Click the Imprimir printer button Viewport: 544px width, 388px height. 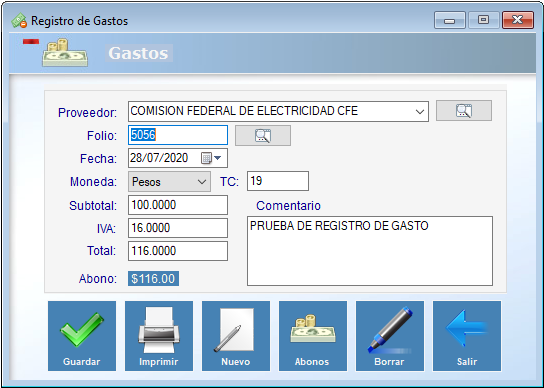coord(159,336)
